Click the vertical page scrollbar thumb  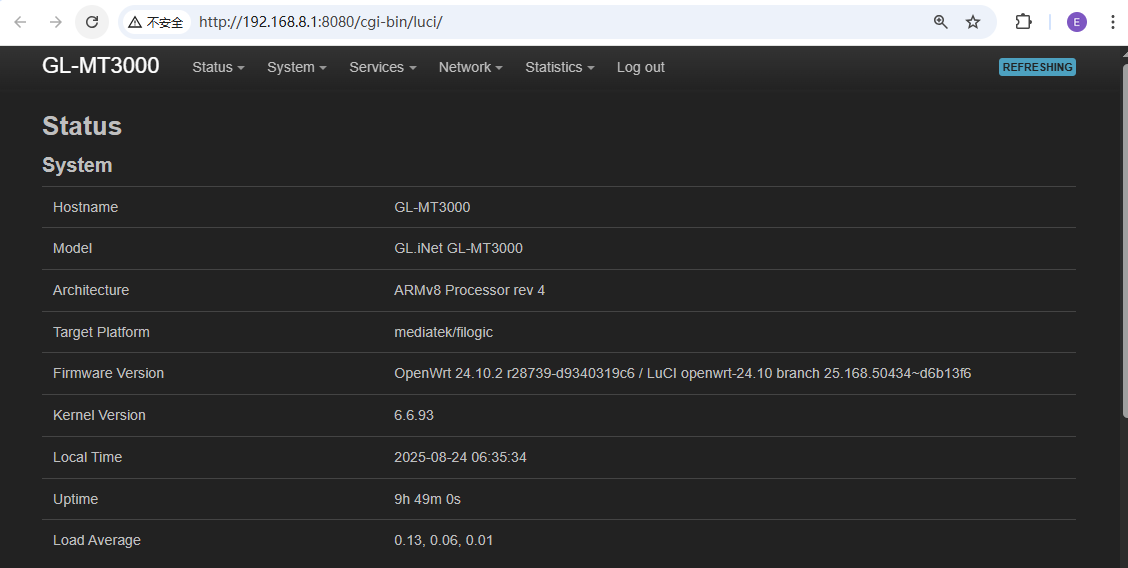tap(1122, 240)
